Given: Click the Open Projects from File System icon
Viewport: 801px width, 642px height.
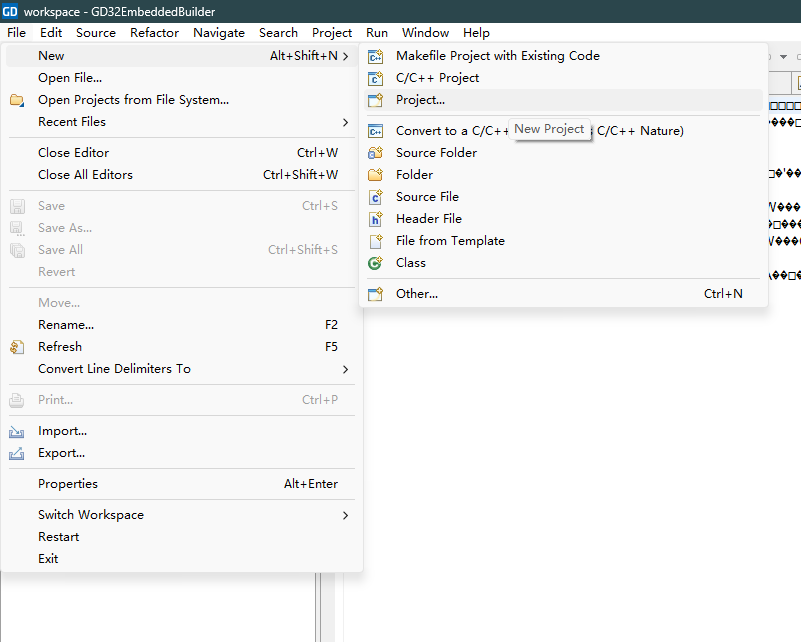Looking at the screenshot, I should tap(17, 100).
